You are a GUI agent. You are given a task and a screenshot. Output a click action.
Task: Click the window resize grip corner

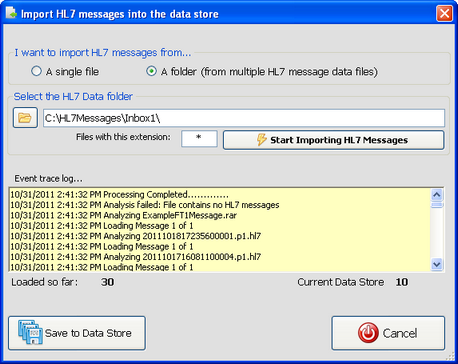(x=450, y=356)
